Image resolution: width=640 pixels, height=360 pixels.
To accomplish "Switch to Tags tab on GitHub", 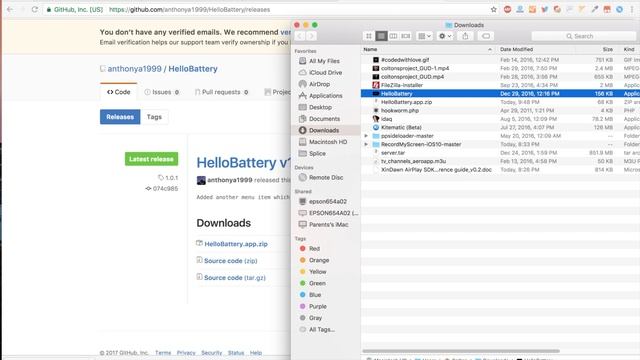I will (154, 117).
